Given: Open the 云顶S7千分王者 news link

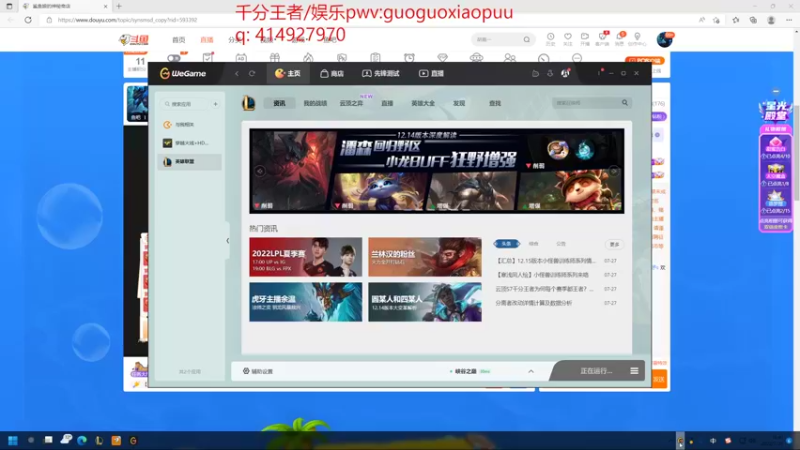Looking at the screenshot, I should pos(544,289).
